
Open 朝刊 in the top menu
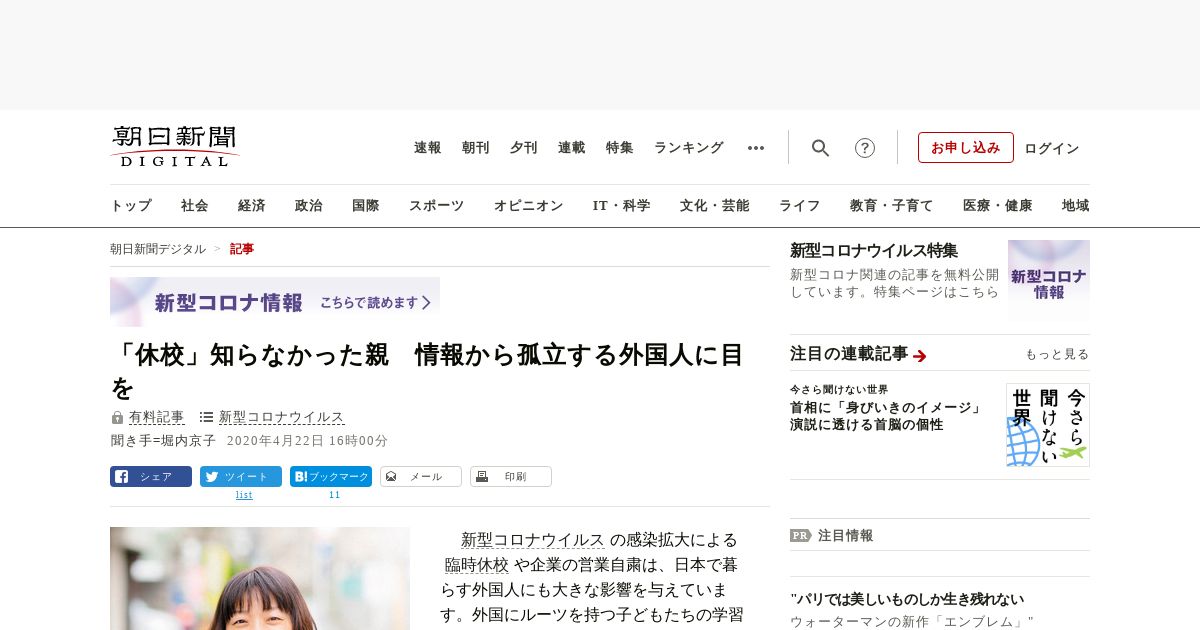(x=476, y=148)
